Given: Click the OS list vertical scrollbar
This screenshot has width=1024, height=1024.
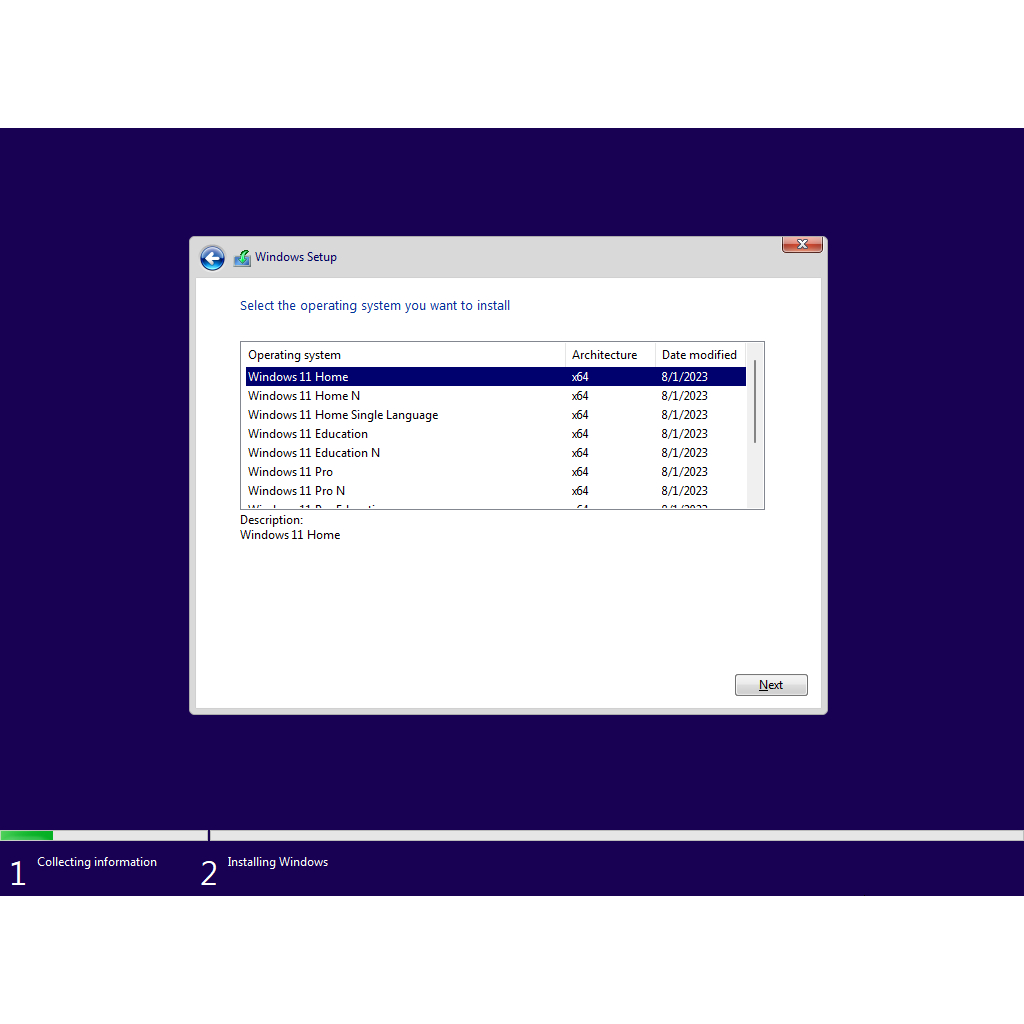Looking at the screenshot, I should pyautogui.click(x=755, y=402).
